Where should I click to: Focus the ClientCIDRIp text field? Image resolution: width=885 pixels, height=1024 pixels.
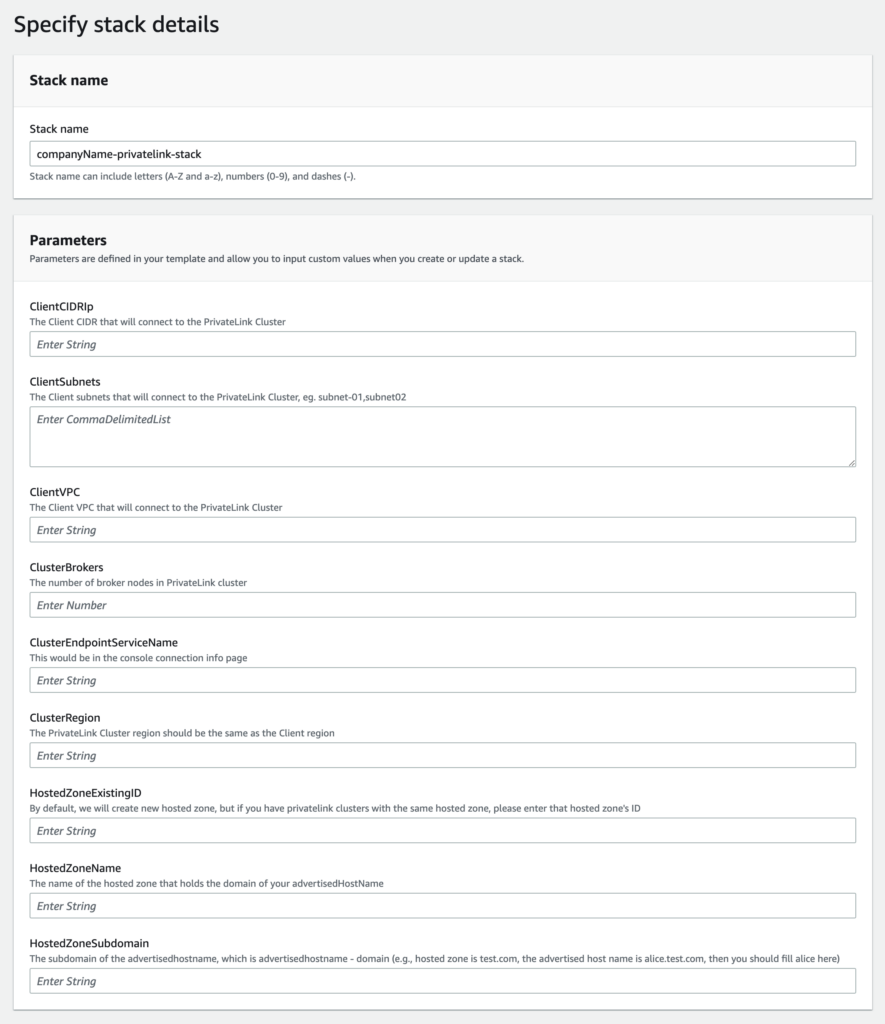tap(442, 344)
